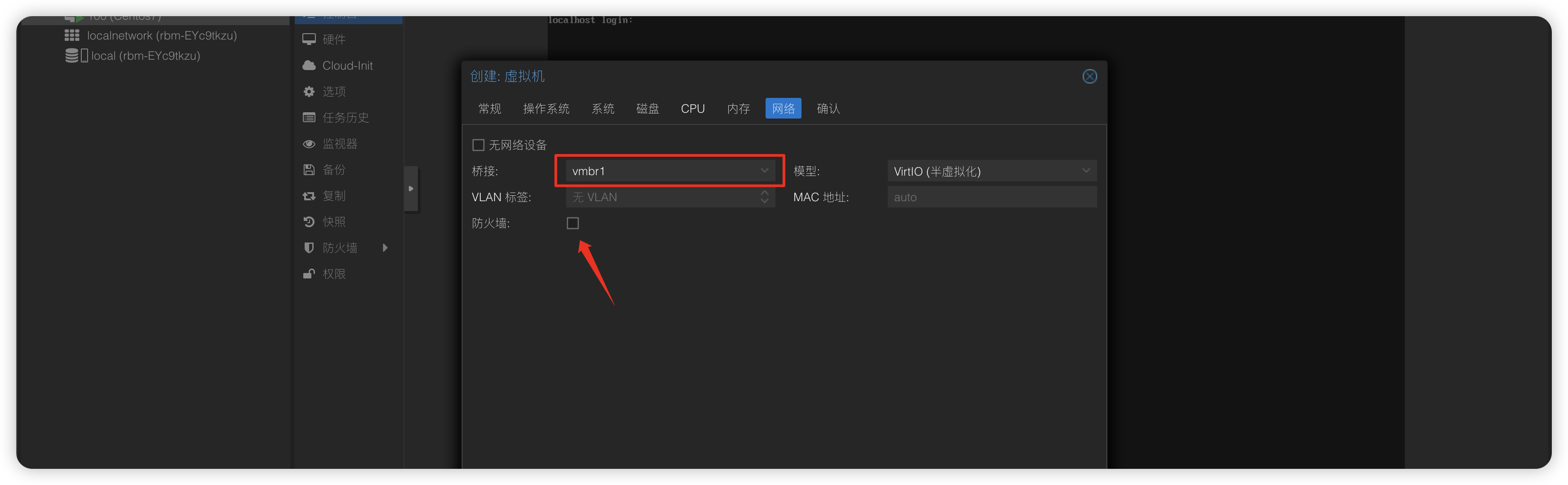
Task: Switch to the CPU tab
Action: point(693,109)
